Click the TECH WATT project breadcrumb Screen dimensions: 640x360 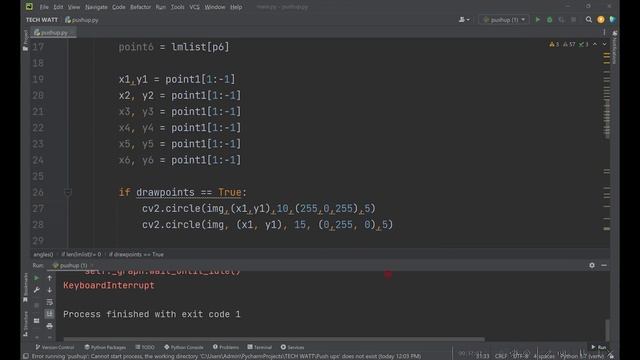tap(42, 20)
